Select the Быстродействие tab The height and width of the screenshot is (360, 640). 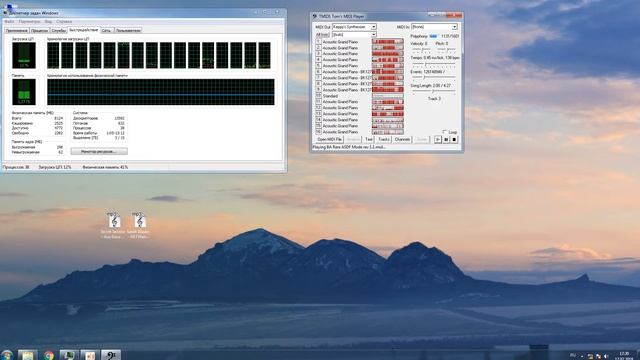tap(84, 30)
